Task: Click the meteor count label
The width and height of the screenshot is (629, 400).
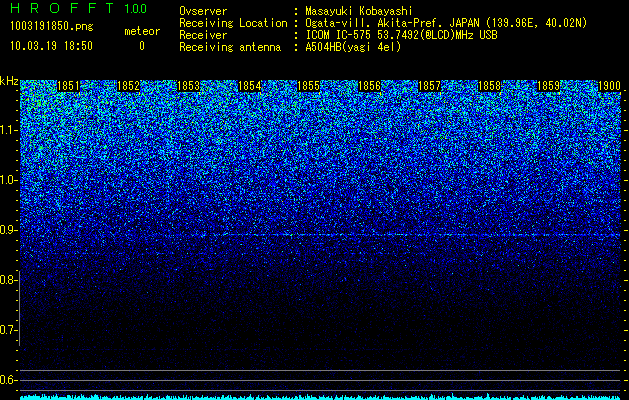Action: click(x=142, y=31)
